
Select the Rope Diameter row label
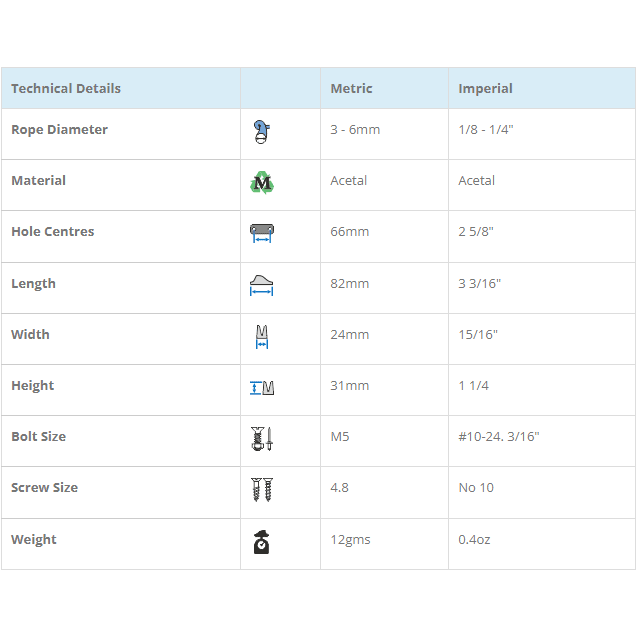coord(59,129)
